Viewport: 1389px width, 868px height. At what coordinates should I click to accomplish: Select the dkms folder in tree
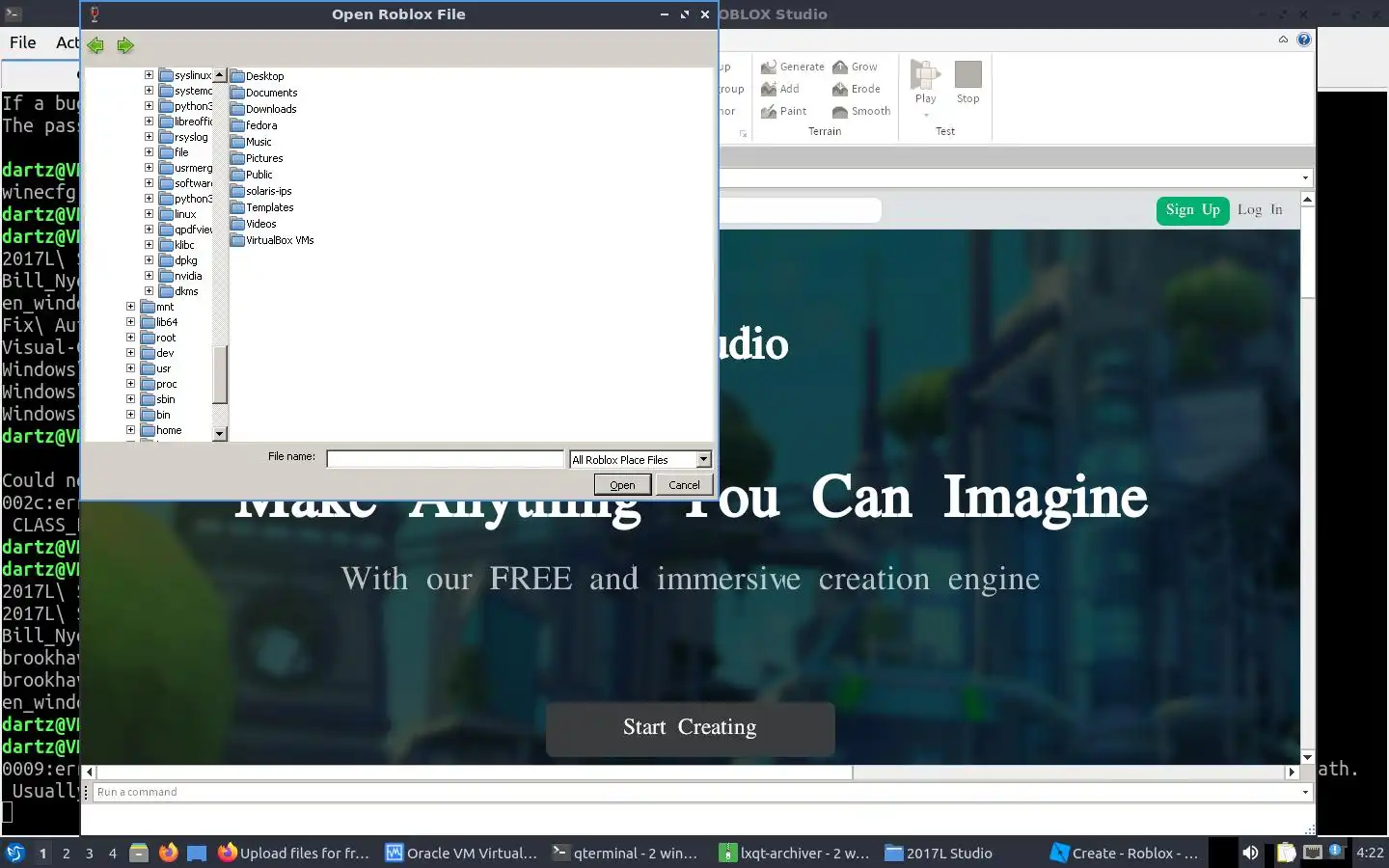(x=179, y=290)
